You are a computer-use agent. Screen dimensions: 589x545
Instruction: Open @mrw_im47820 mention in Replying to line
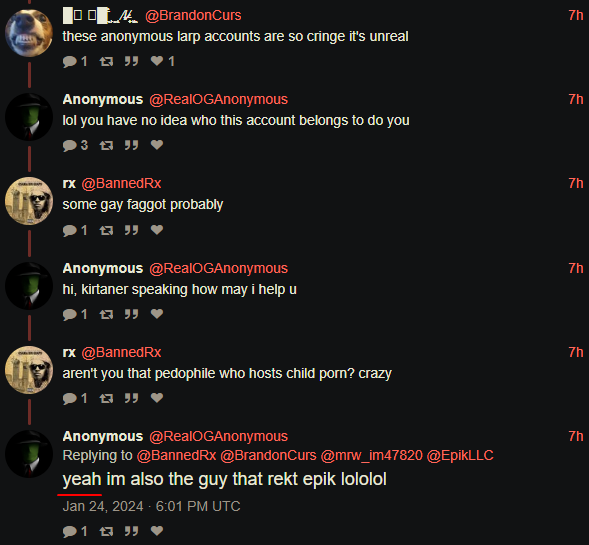point(372,455)
